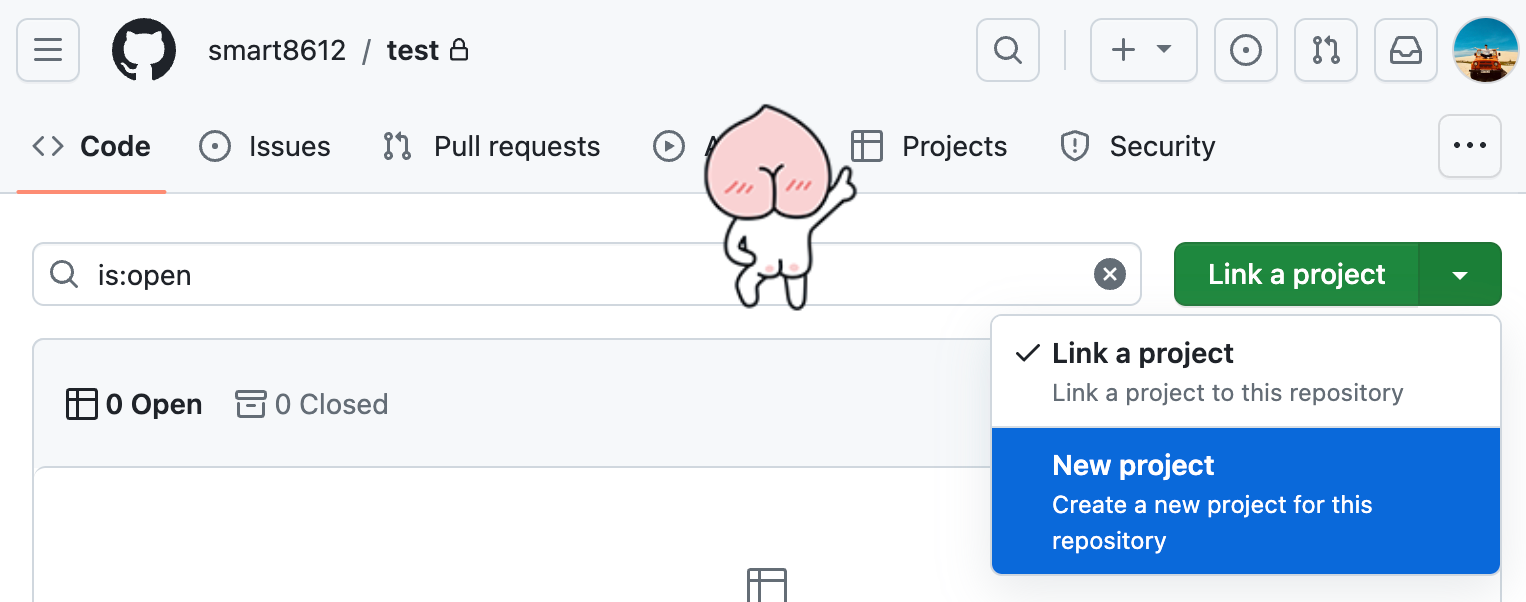
Task: Open the plus create-new dropdown
Action: [1143, 50]
